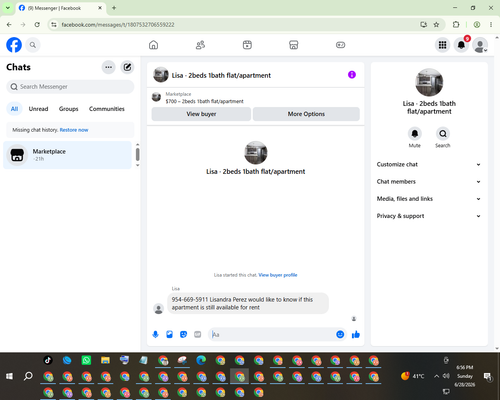Show hidden system tray icons chevron

[x=436, y=376]
